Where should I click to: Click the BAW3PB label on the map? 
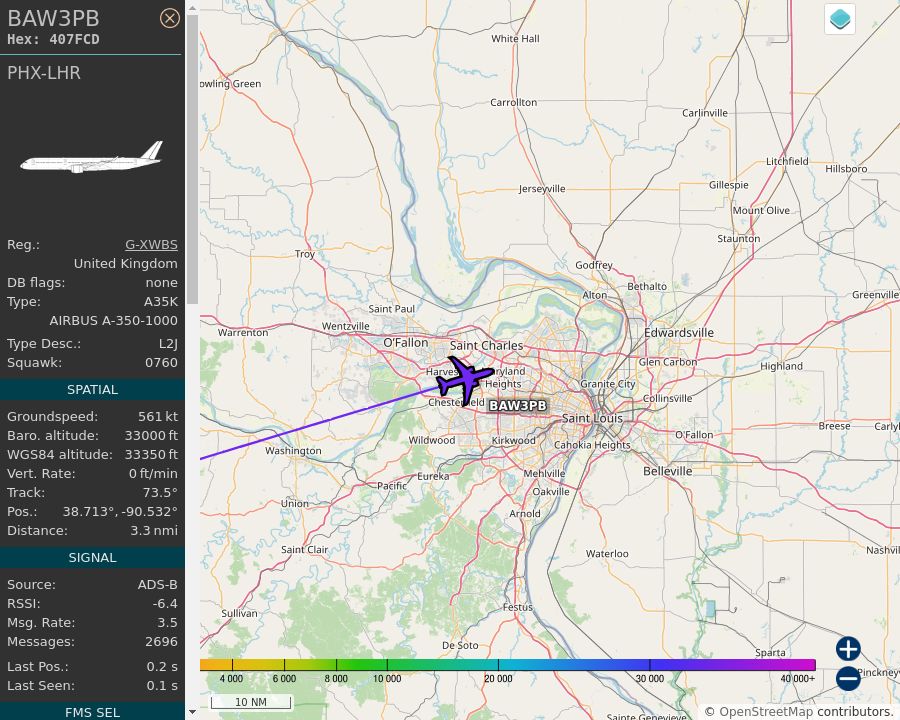coord(517,406)
